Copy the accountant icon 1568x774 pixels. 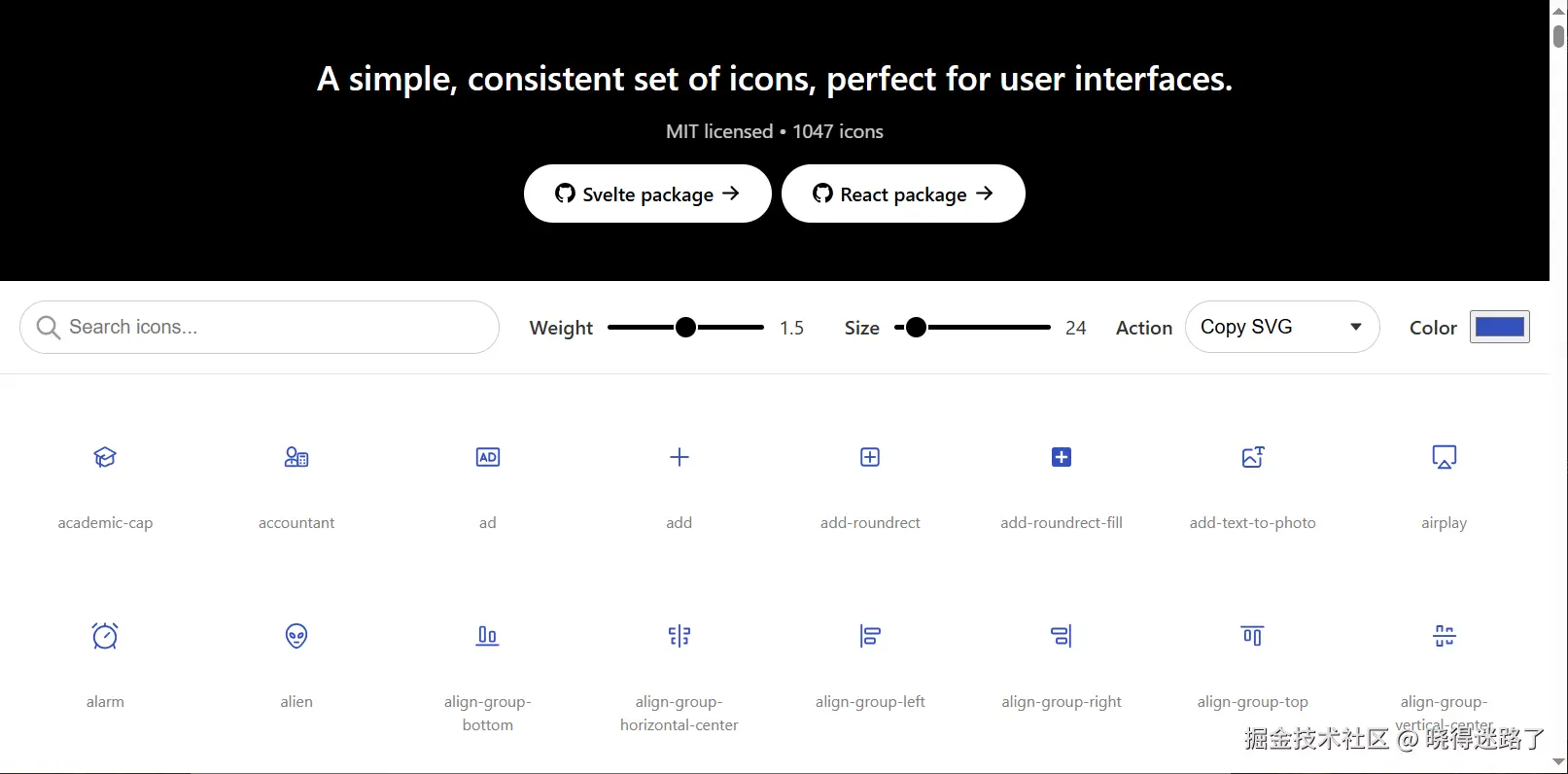pos(296,457)
